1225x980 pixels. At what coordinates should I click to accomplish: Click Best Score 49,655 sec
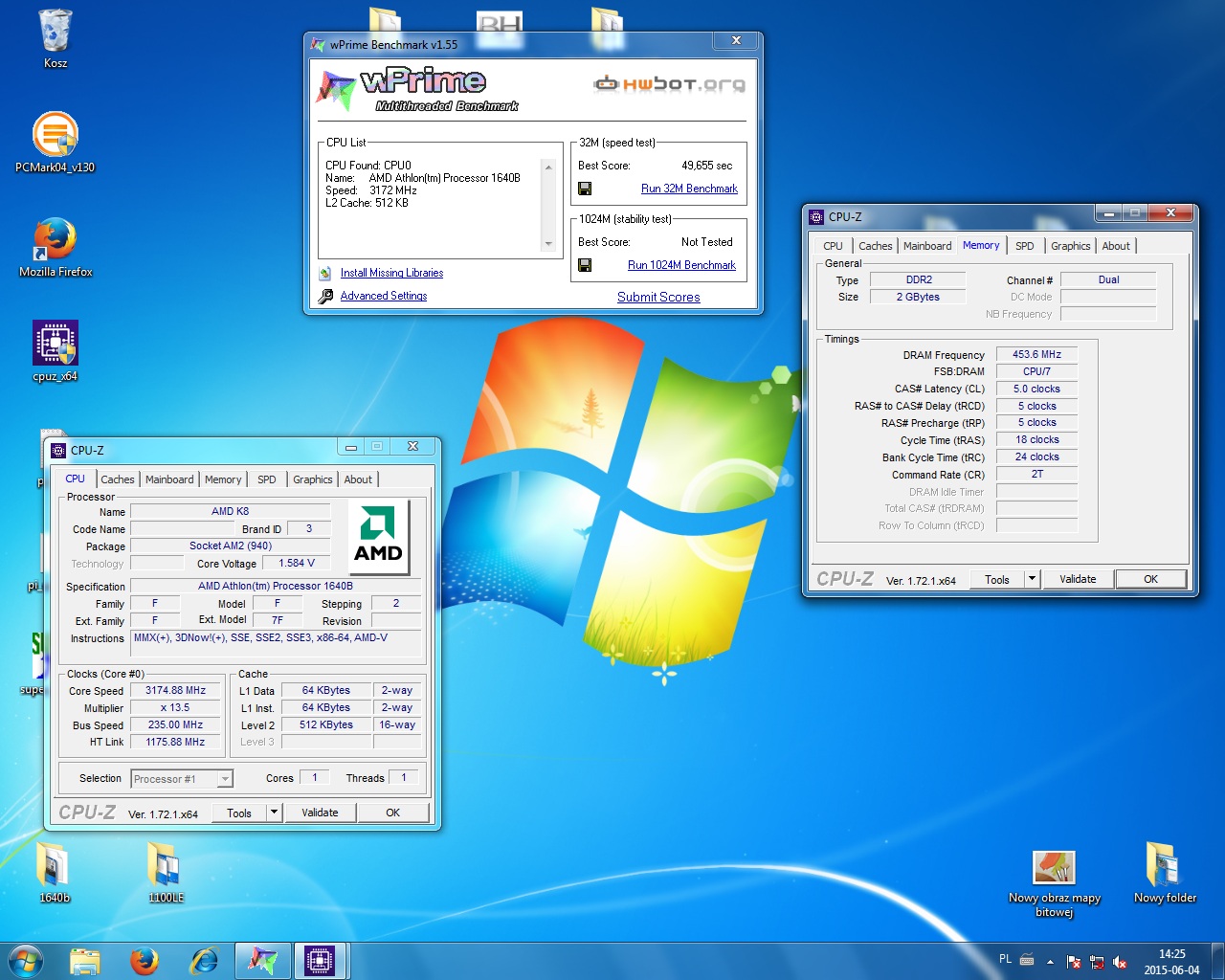point(707,166)
